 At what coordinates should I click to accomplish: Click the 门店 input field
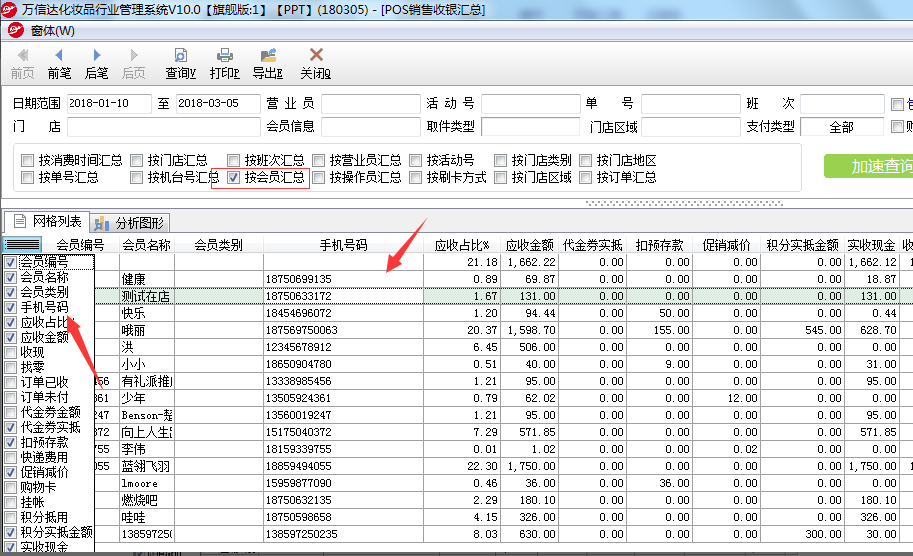point(164,127)
